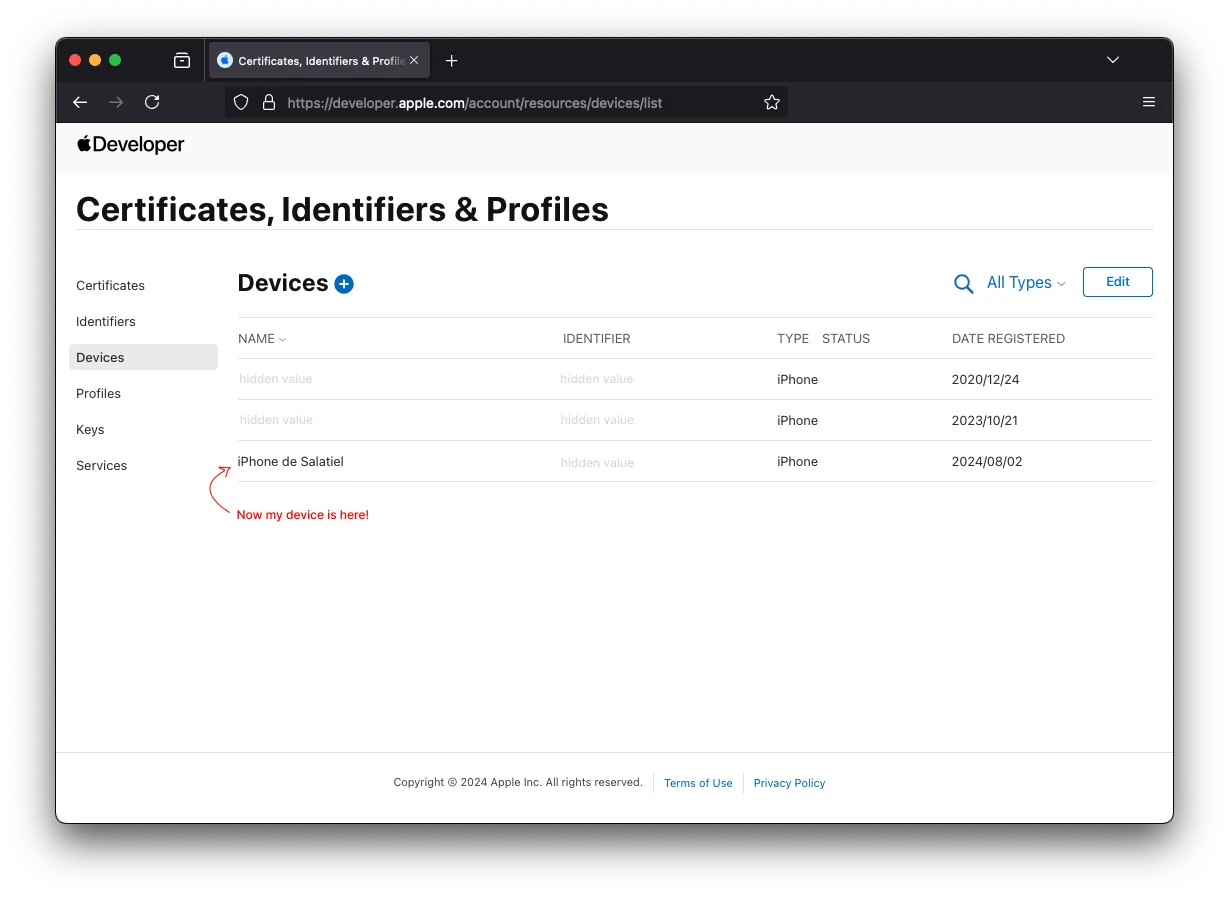Screen dimensions: 1229x897
Task: Open Identifiers in the sidebar
Action: (106, 322)
